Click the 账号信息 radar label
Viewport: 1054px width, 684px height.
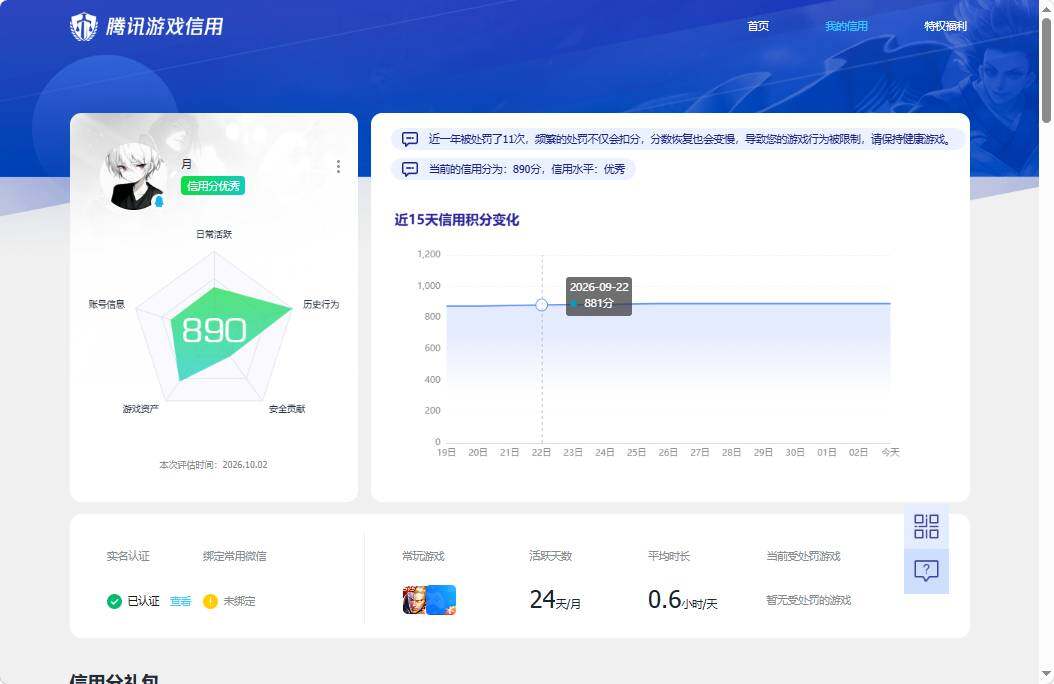[x=107, y=304]
